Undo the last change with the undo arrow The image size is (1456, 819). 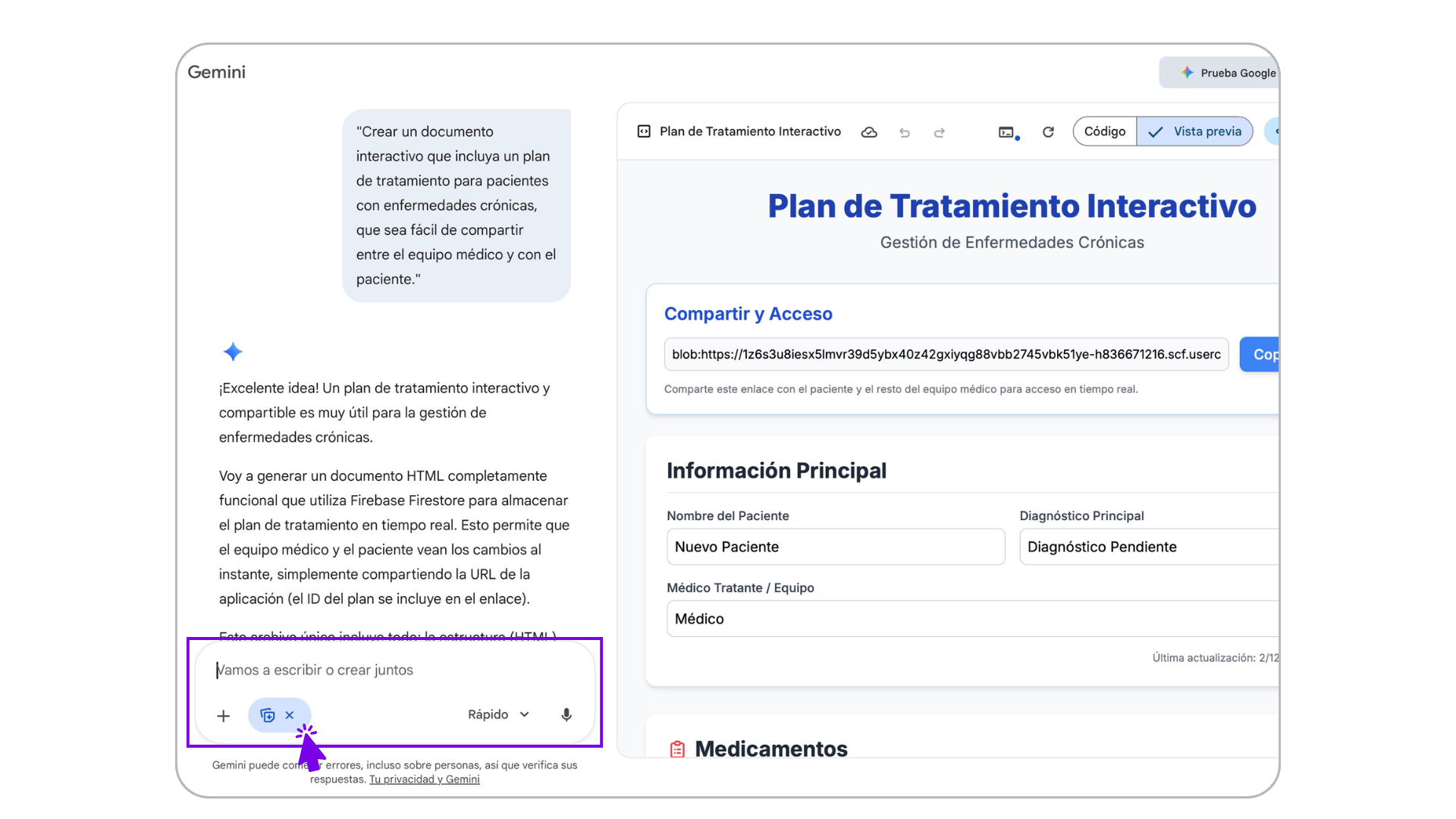[904, 132]
